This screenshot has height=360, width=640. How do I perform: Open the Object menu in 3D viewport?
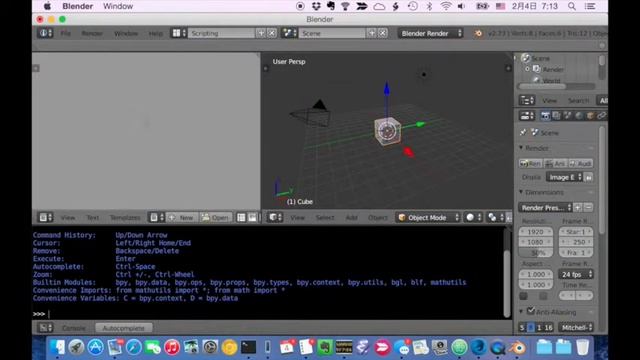(378, 218)
